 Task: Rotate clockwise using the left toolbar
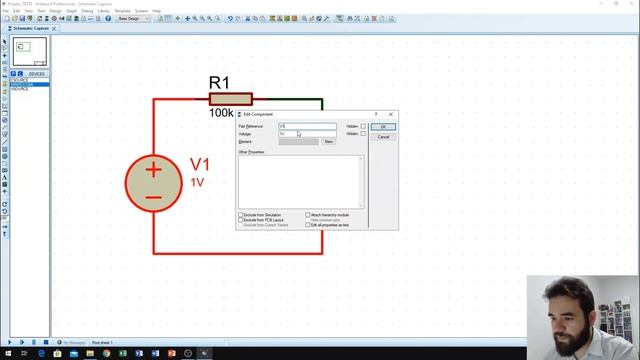(x=4, y=204)
